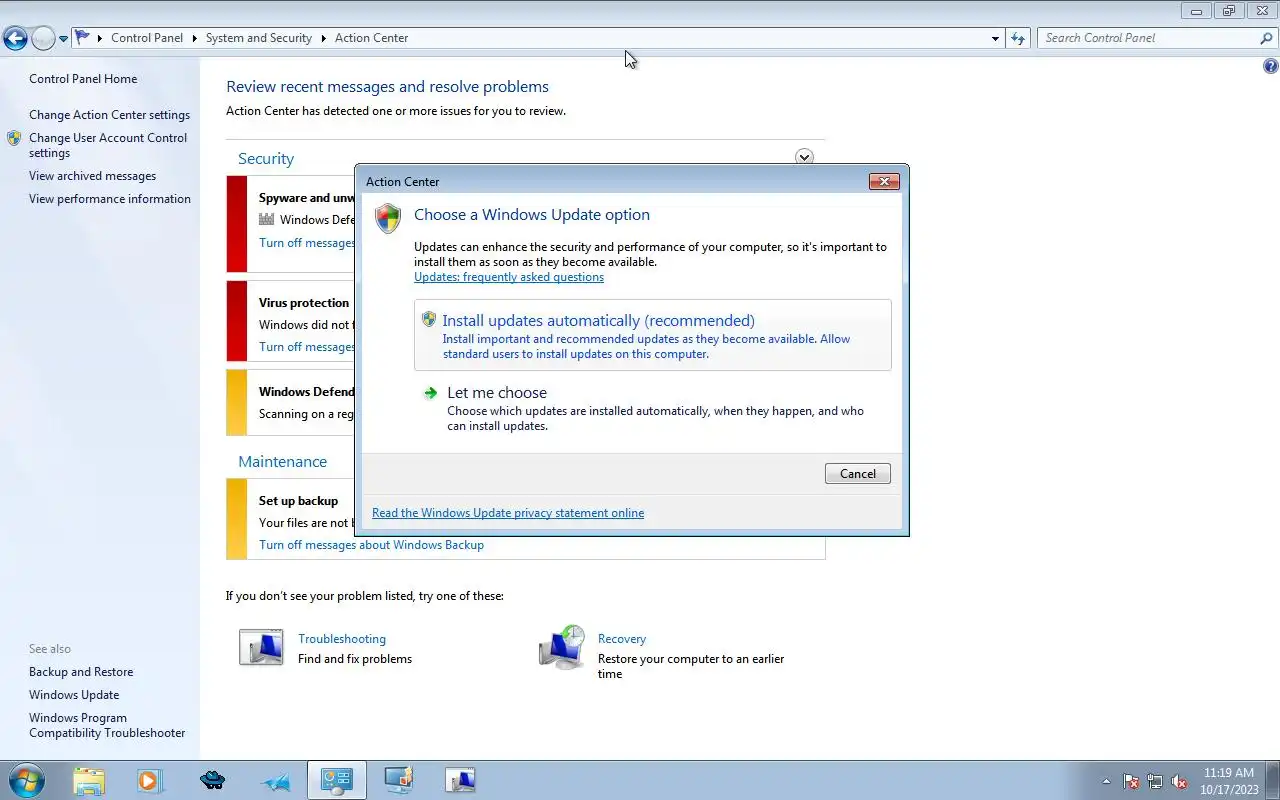Viewport: 1280px width, 800px height.
Task: Click the shield icon beside Install updates automatically
Action: click(429, 319)
